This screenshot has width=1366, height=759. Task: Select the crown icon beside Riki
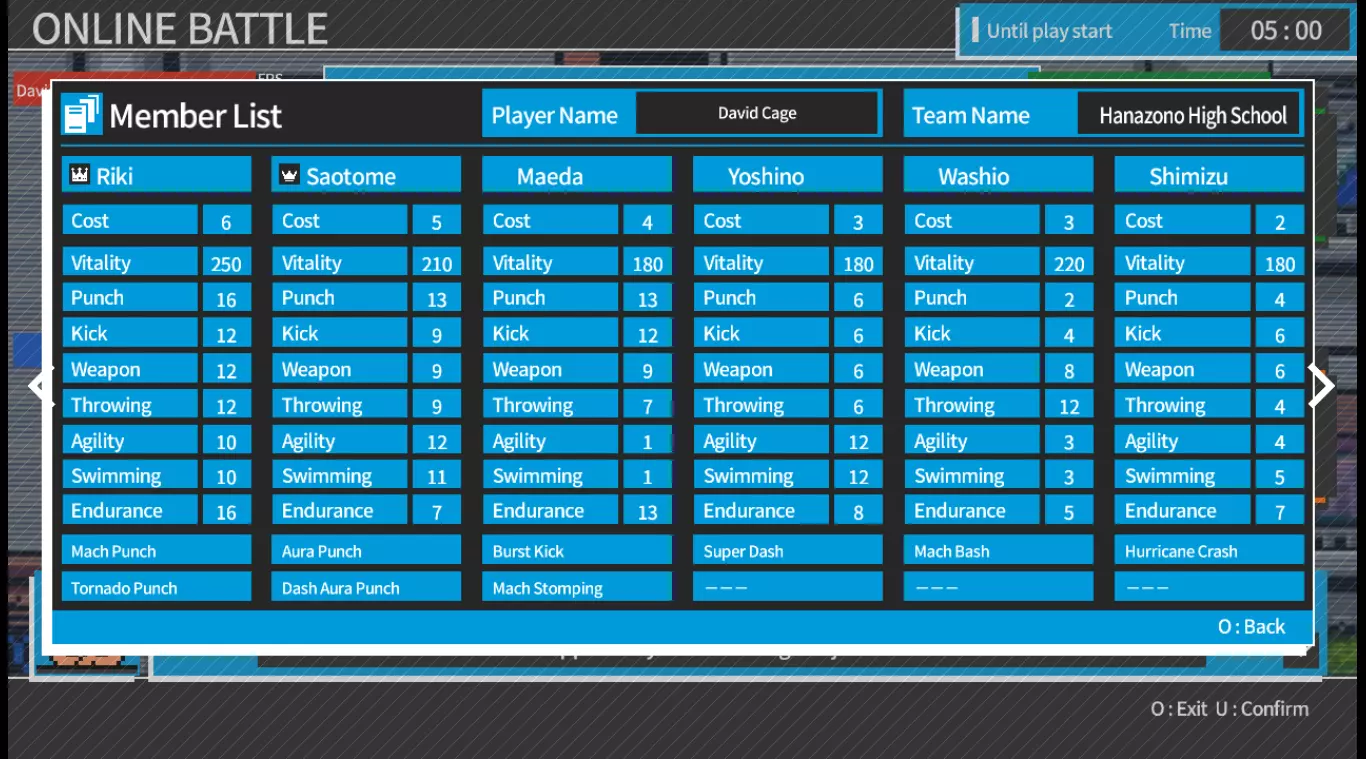(80, 175)
